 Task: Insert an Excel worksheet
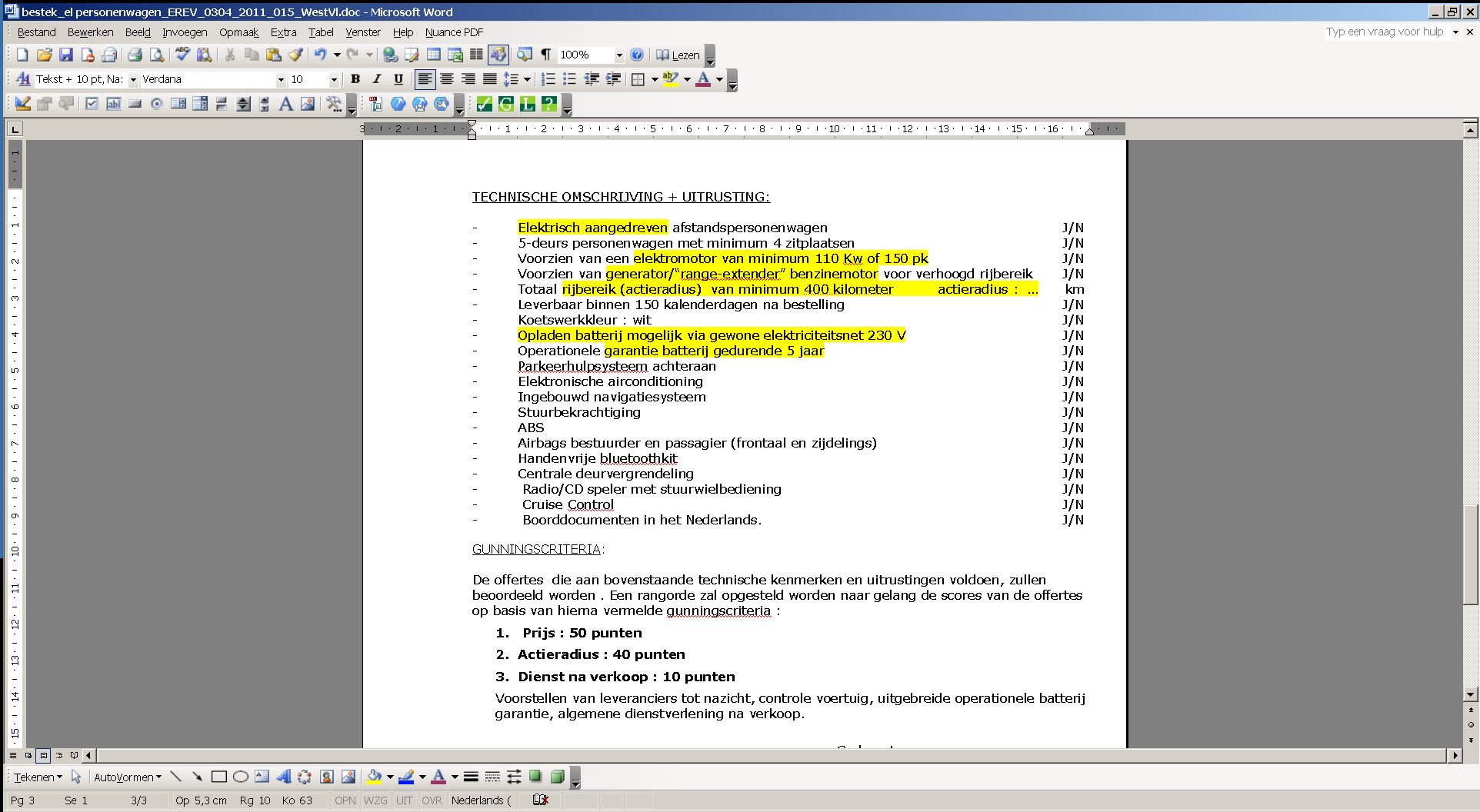tap(455, 55)
